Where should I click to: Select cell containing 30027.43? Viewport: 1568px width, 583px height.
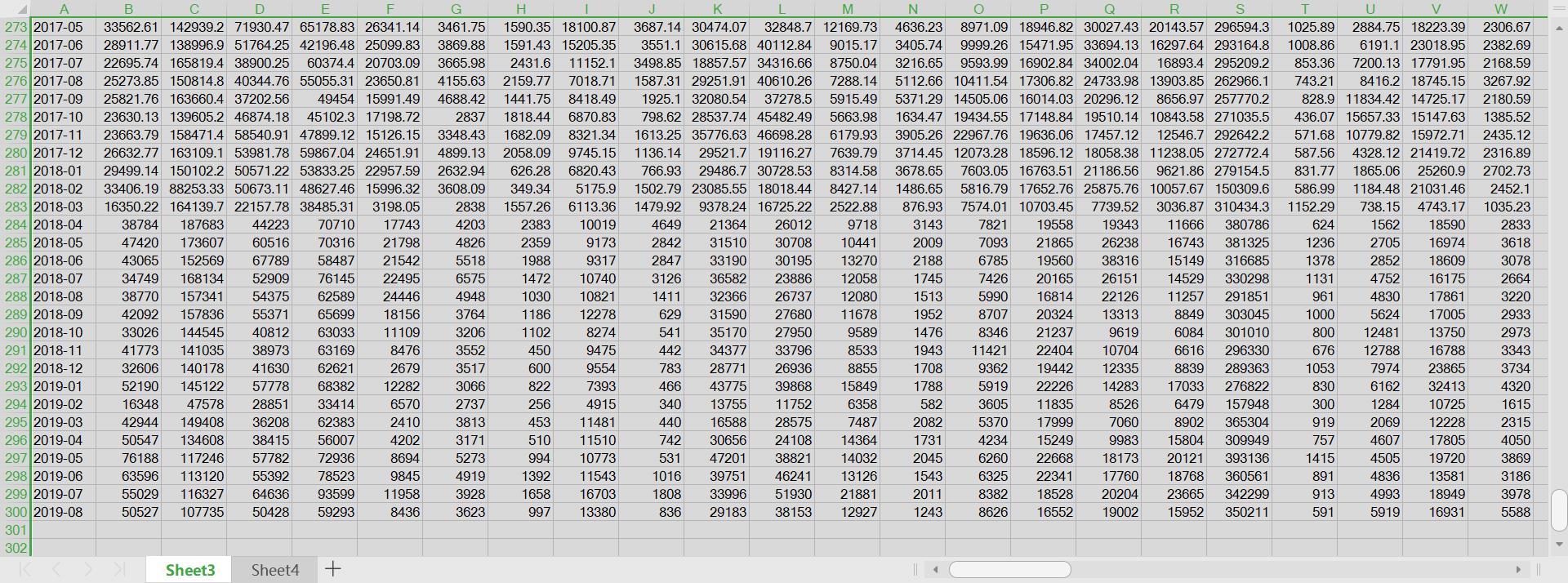pos(1109,27)
